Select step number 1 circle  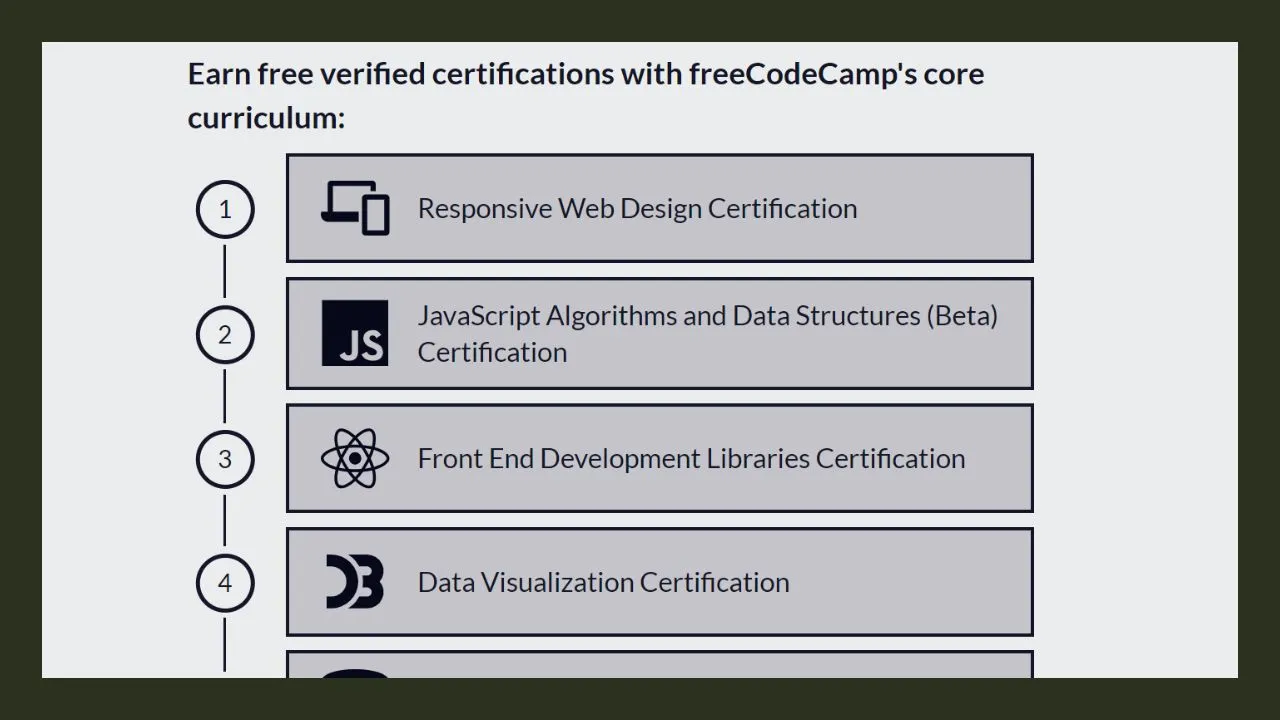point(225,209)
